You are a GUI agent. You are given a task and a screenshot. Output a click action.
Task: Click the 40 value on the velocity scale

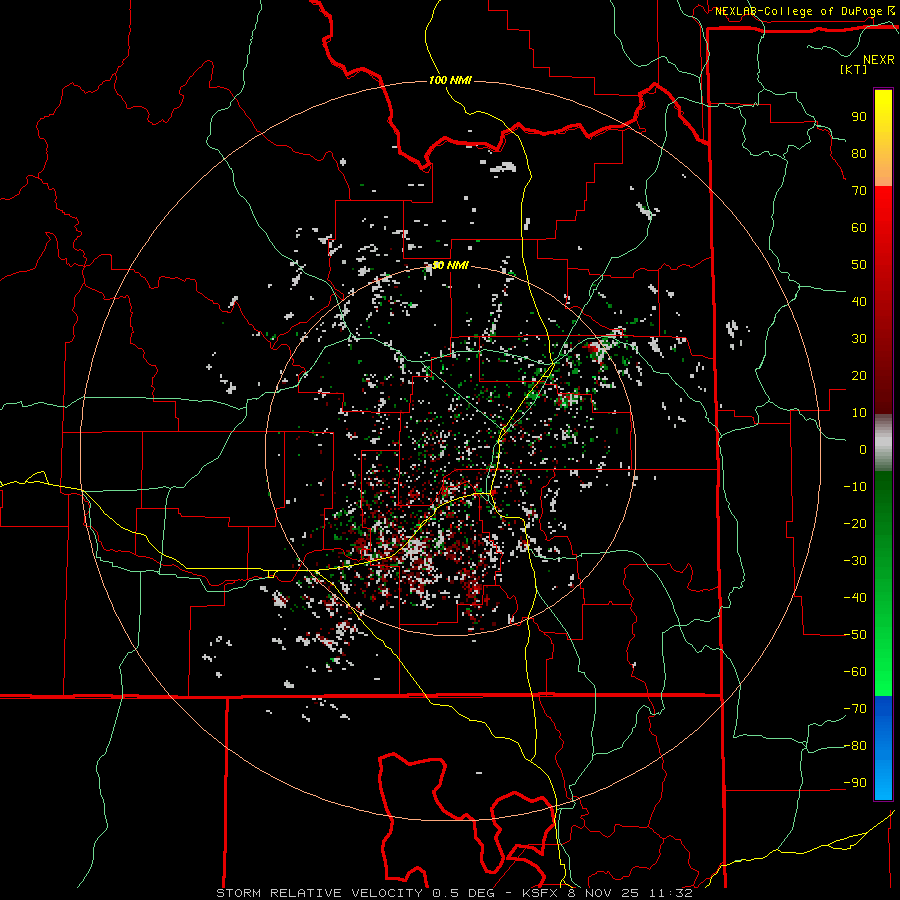(859, 302)
